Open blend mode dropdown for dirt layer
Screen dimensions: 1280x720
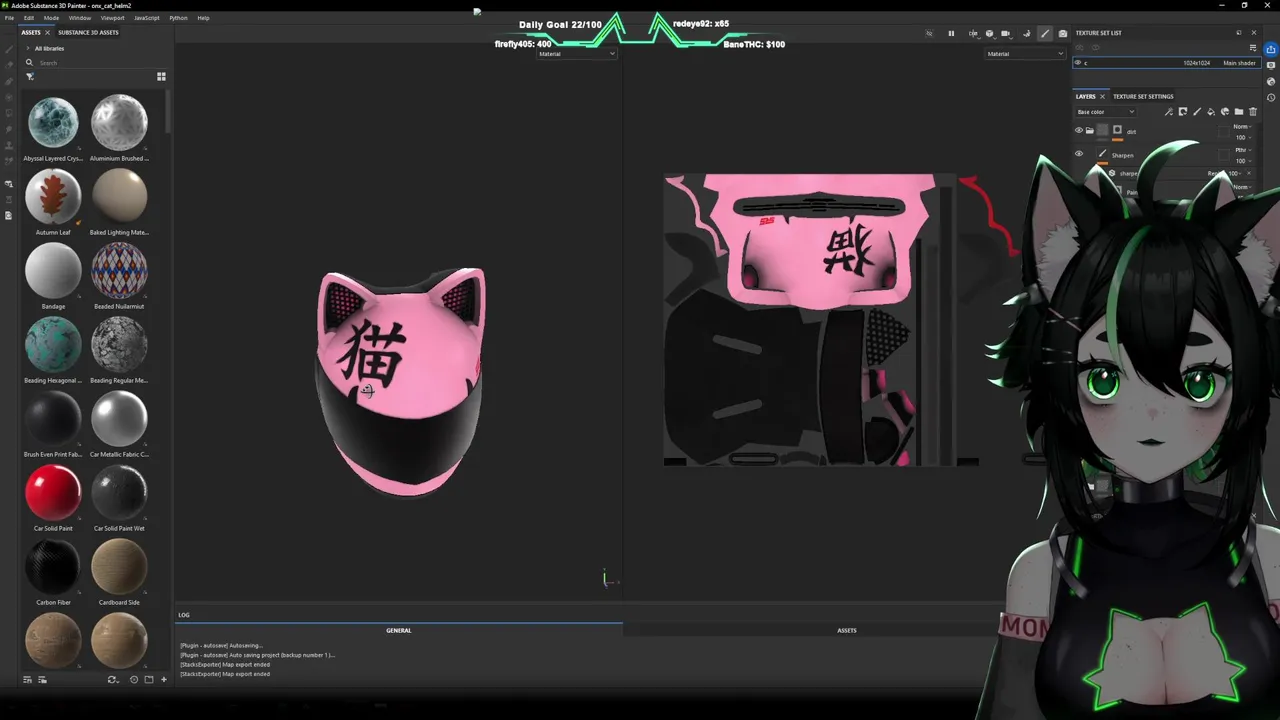pos(1241,127)
